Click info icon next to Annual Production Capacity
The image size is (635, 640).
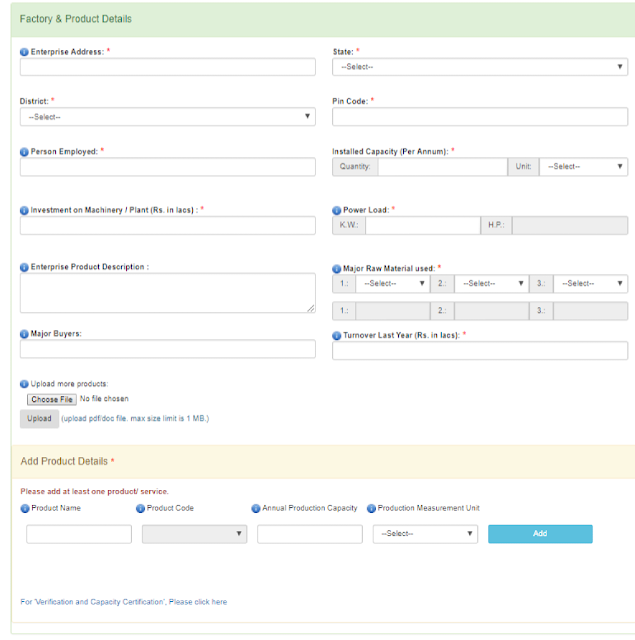[256, 508]
